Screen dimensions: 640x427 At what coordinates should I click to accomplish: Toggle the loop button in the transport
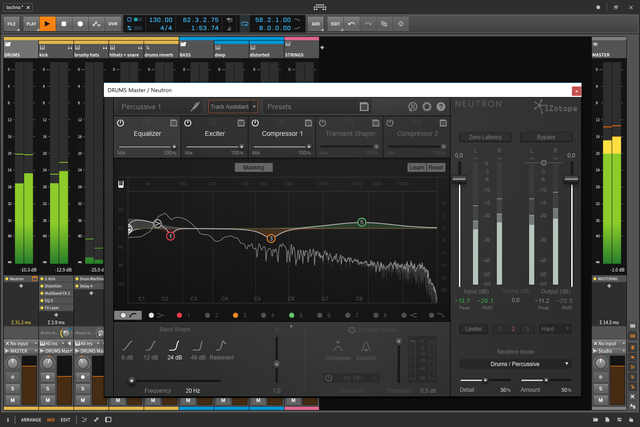tap(244, 24)
